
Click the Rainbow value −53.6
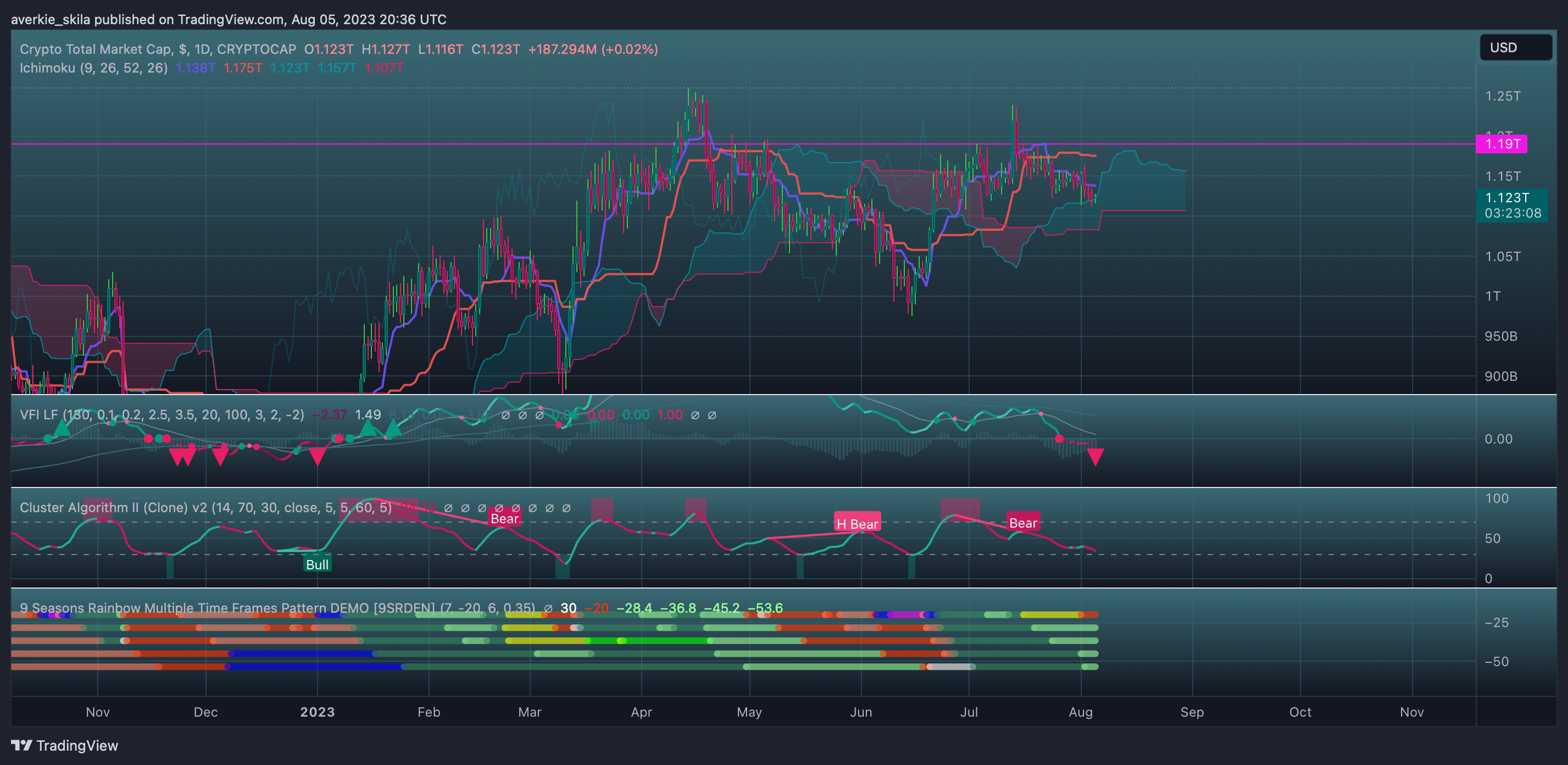pos(765,608)
